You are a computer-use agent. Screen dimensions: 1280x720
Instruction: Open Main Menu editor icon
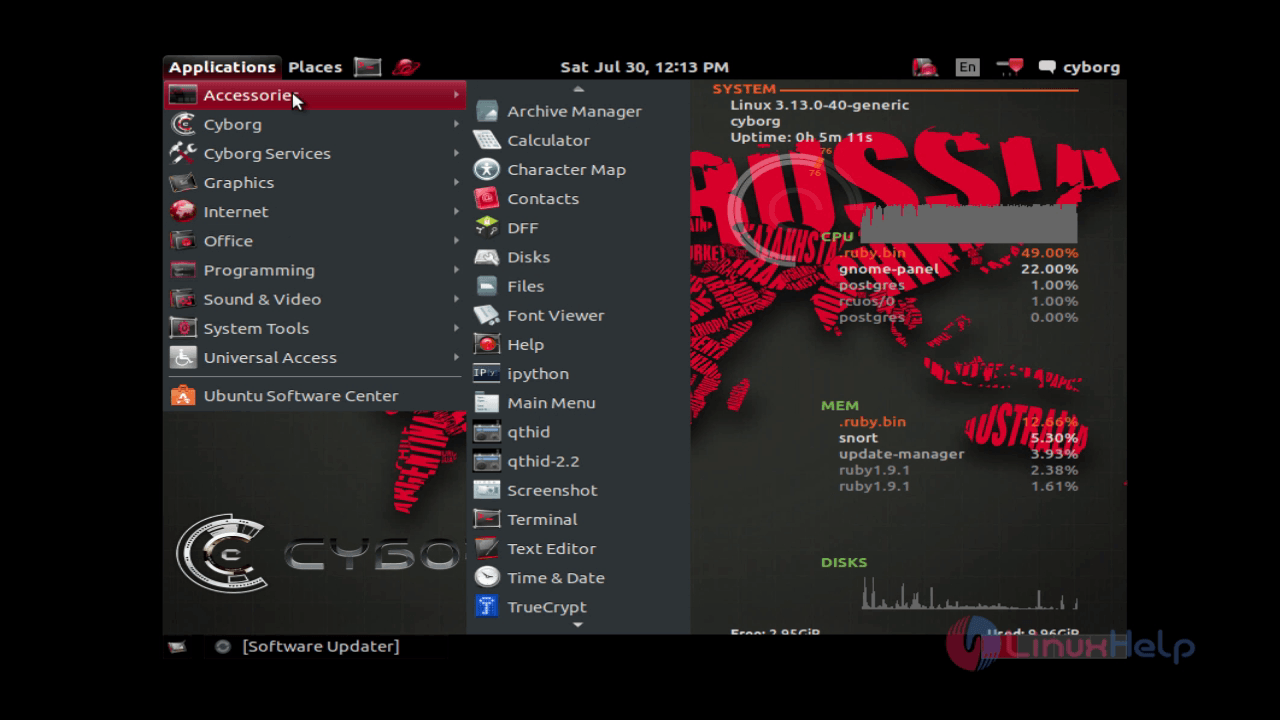point(486,402)
